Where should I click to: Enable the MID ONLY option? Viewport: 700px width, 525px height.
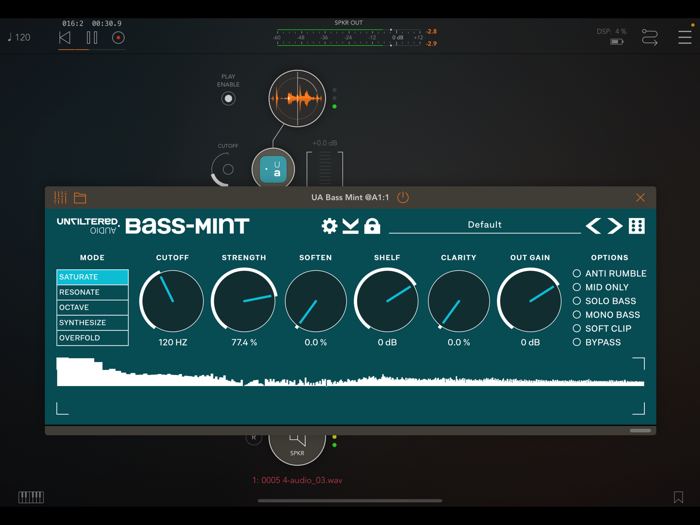(x=600, y=287)
